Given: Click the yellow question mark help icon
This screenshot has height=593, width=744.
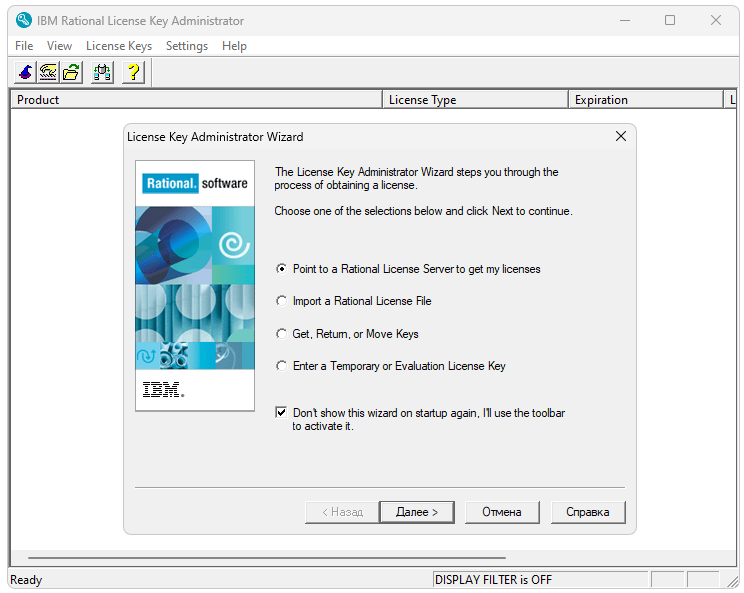Looking at the screenshot, I should 133,73.
